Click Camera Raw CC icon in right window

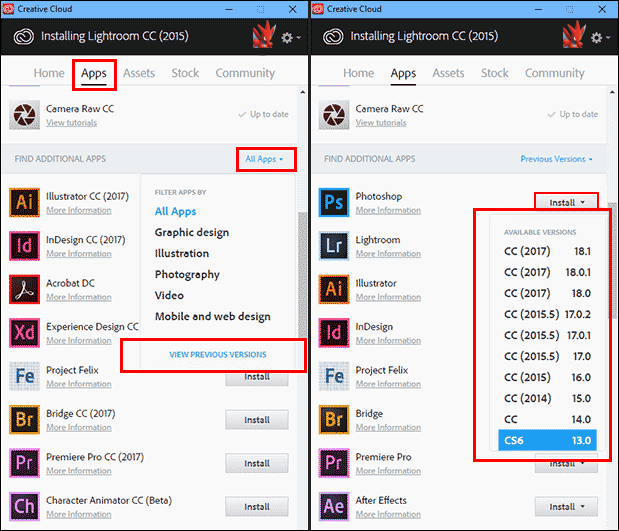334,115
